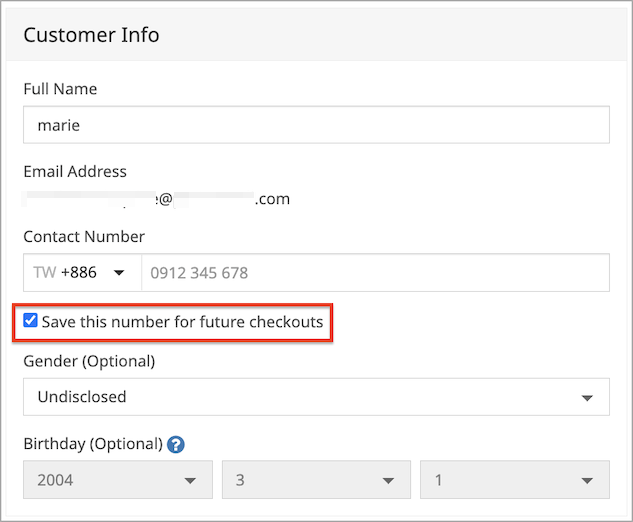
Task: Open the birthday year 2004 dropdown
Action: click(x=118, y=480)
